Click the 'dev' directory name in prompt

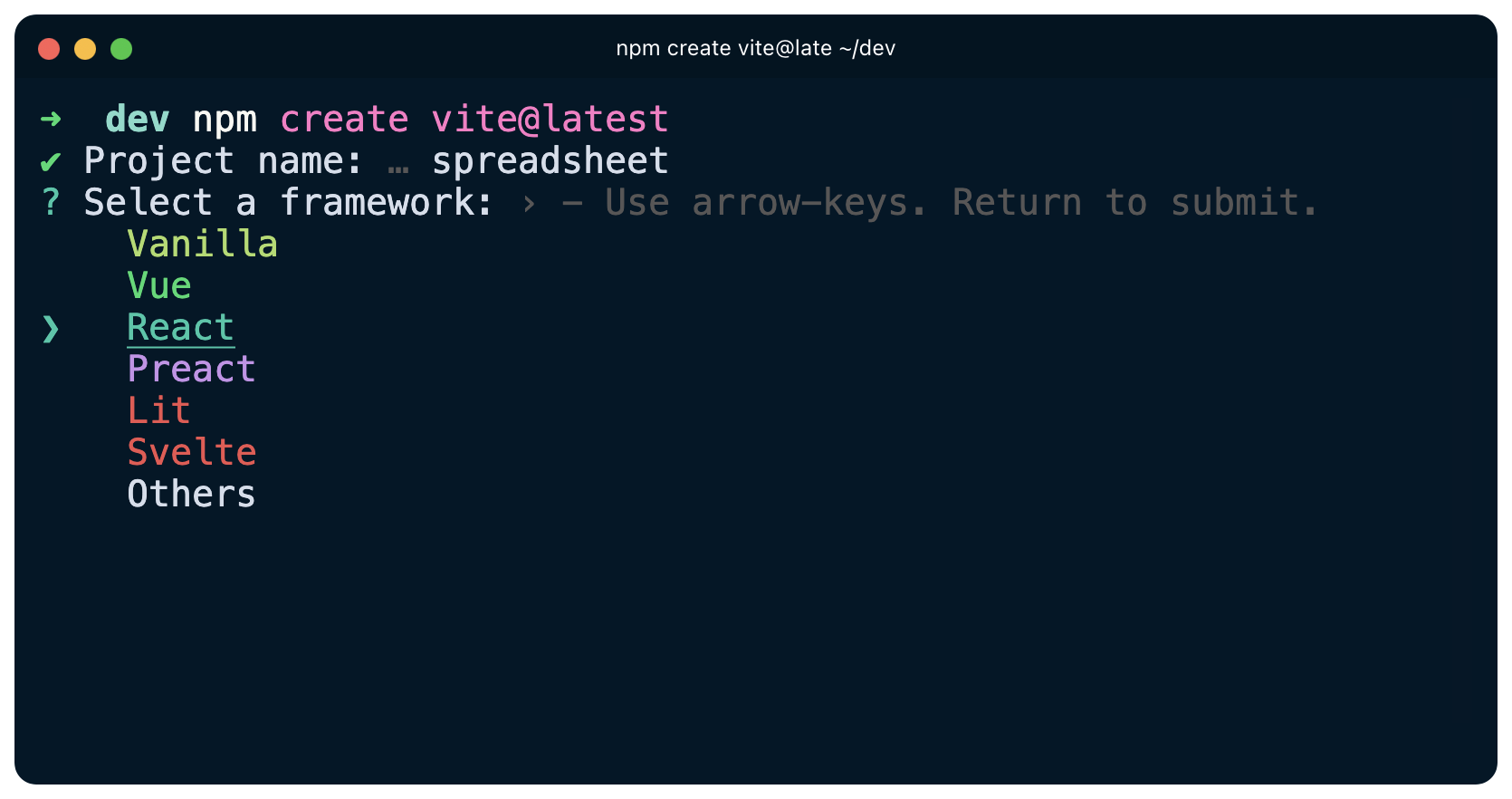point(137,119)
